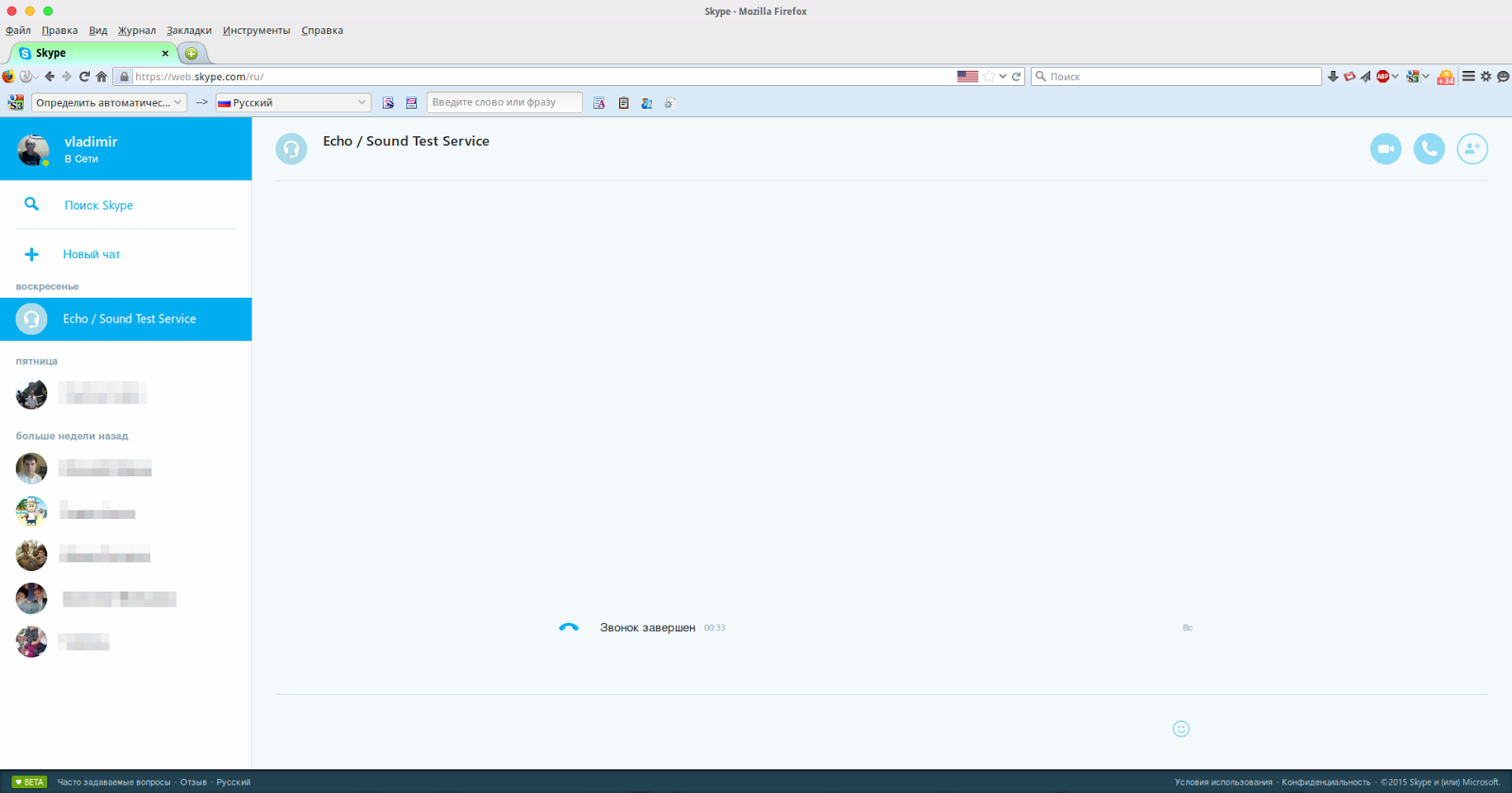Image resolution: width=1512 pixels, height=793 pixels.
Task: Open Часто задаваемые вопросы footer link
Action: [113, 782]
